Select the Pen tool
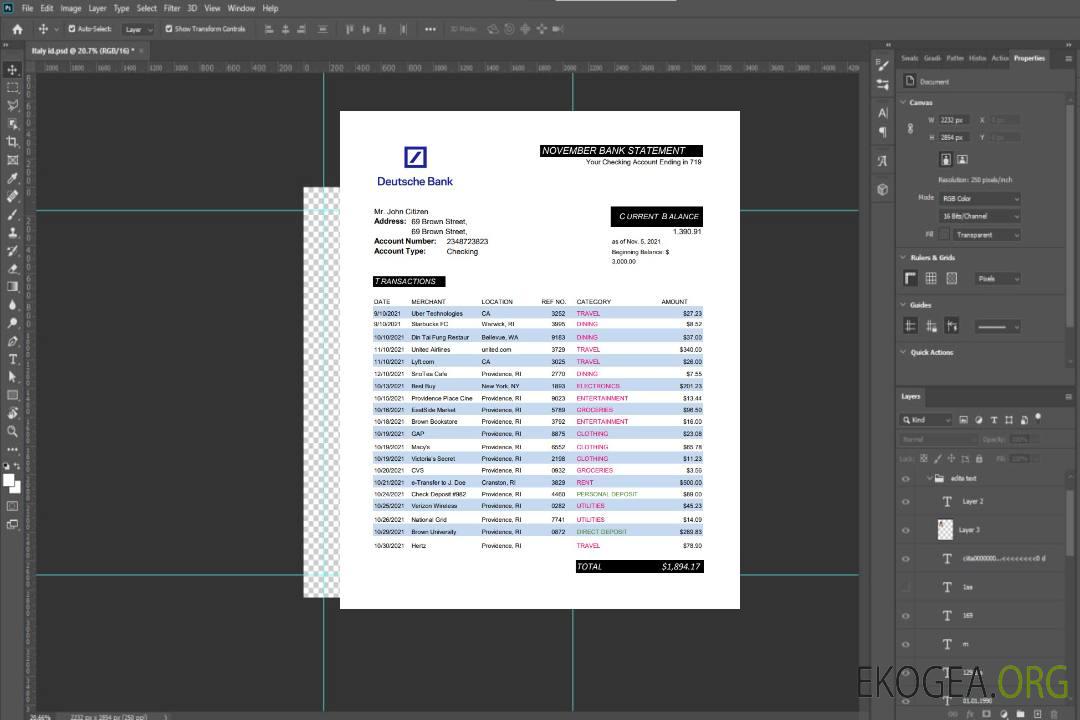 click(x=12, y=341)
